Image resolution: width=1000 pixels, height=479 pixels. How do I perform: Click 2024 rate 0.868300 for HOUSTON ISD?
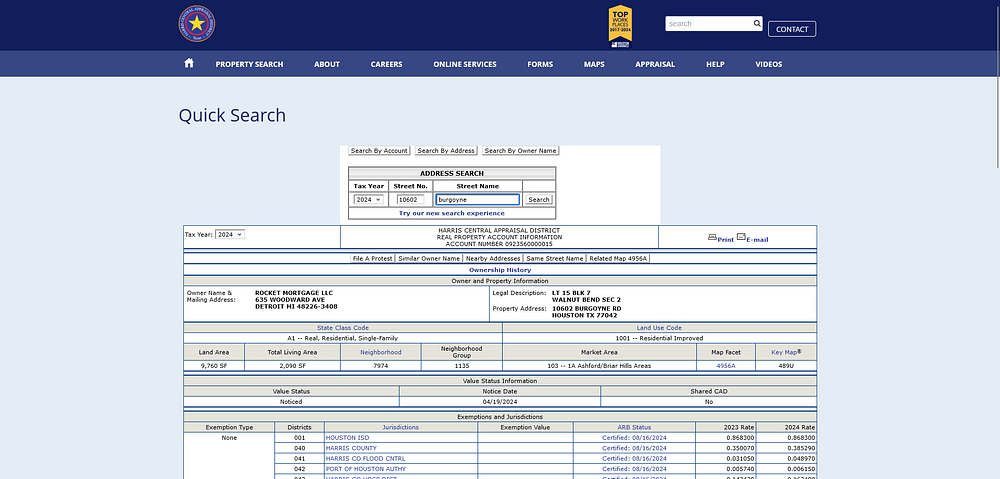tap(802, 438)
